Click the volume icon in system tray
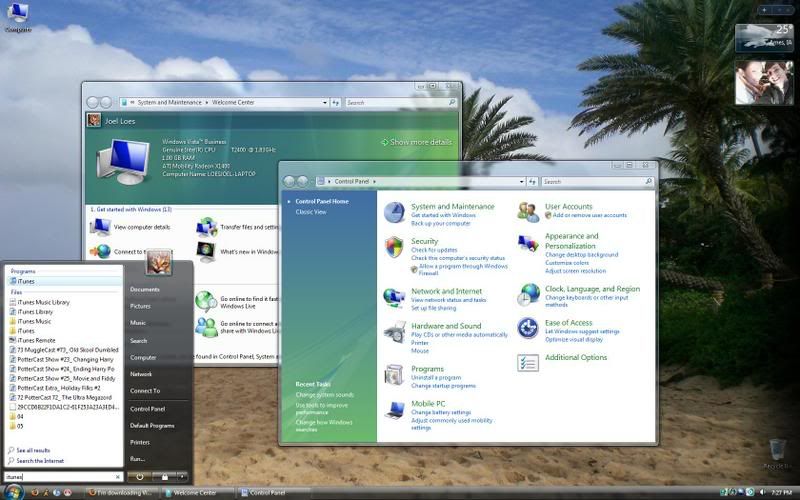Viewport: 800px width, 500px height. point(762,492)
